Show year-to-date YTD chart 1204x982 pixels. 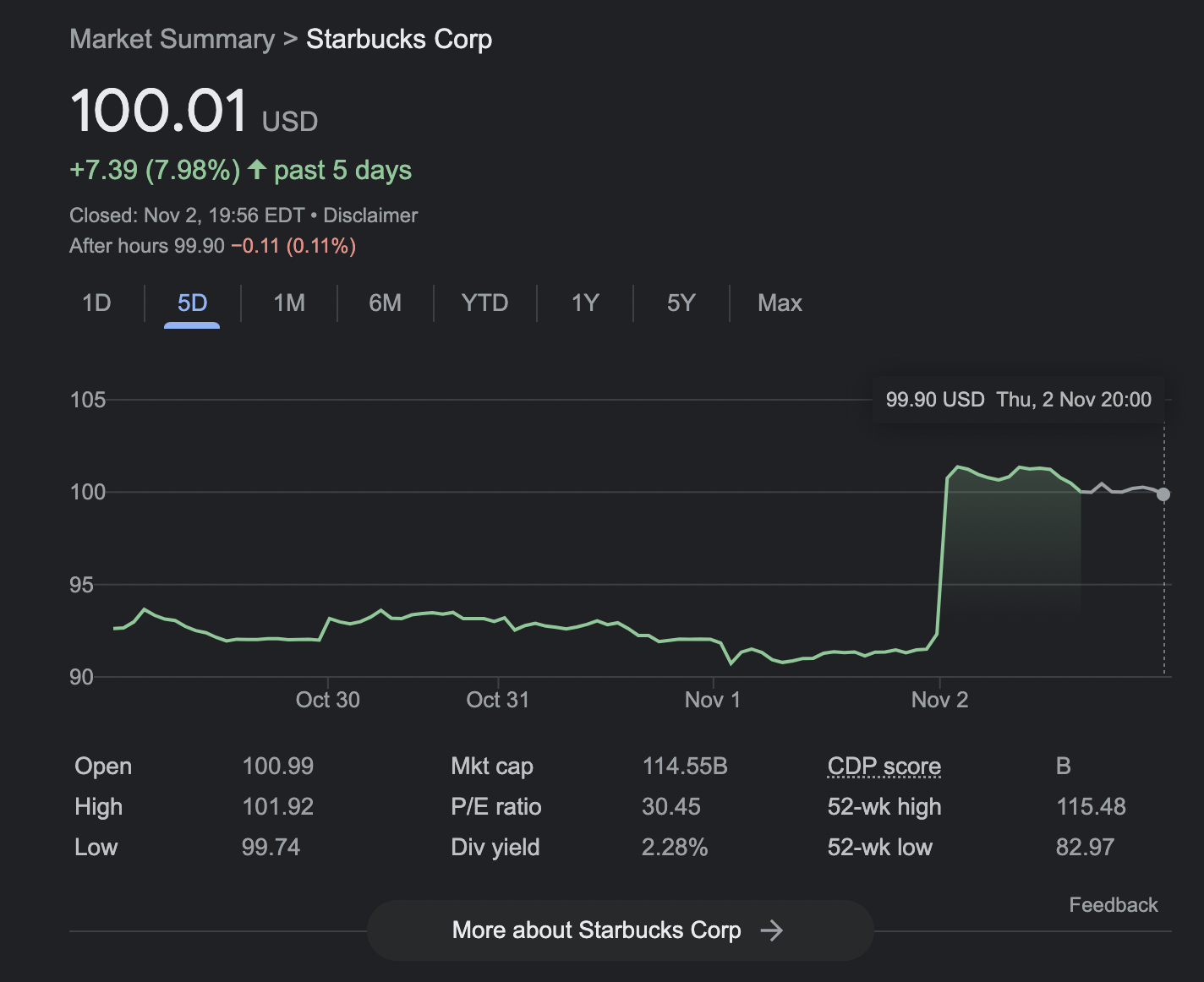tap(484, 303)
